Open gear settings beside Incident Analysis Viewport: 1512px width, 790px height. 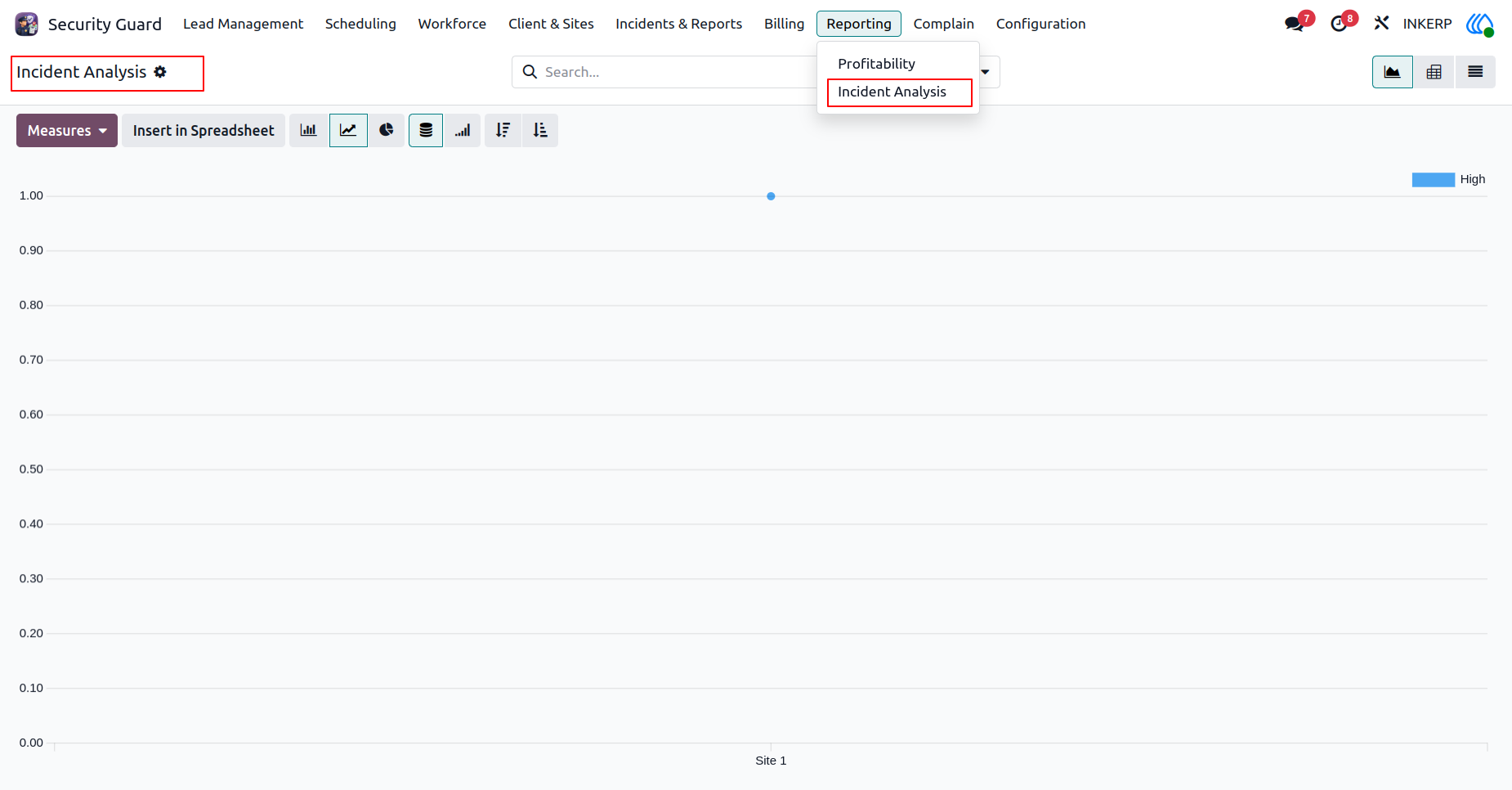point(160,72)
